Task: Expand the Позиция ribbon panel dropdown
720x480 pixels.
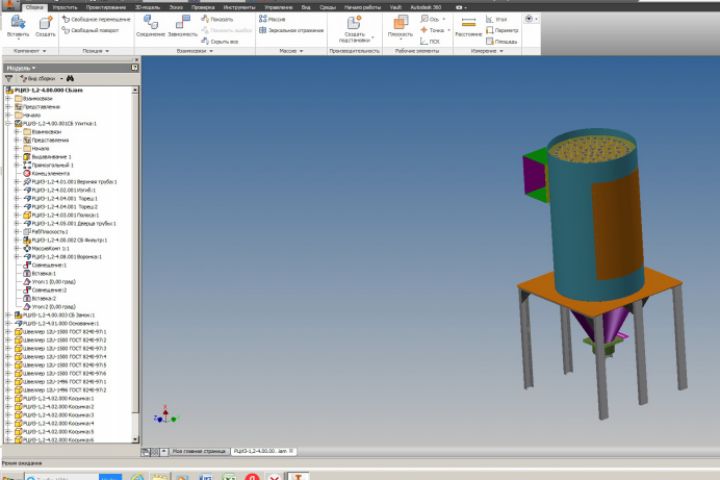Action: [107, 51]
